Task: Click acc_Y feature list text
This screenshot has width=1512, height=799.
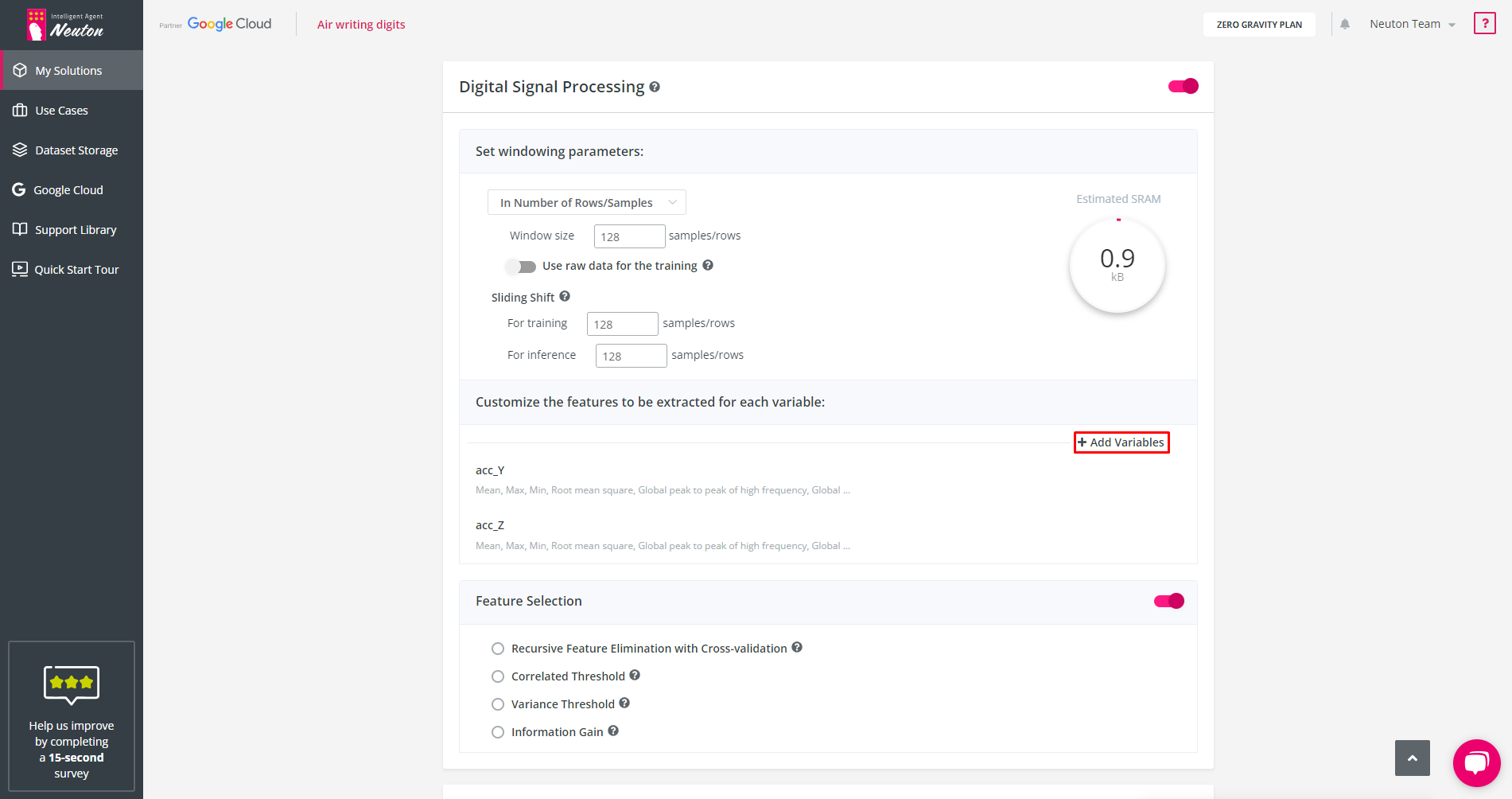Action: coord(663,490)
